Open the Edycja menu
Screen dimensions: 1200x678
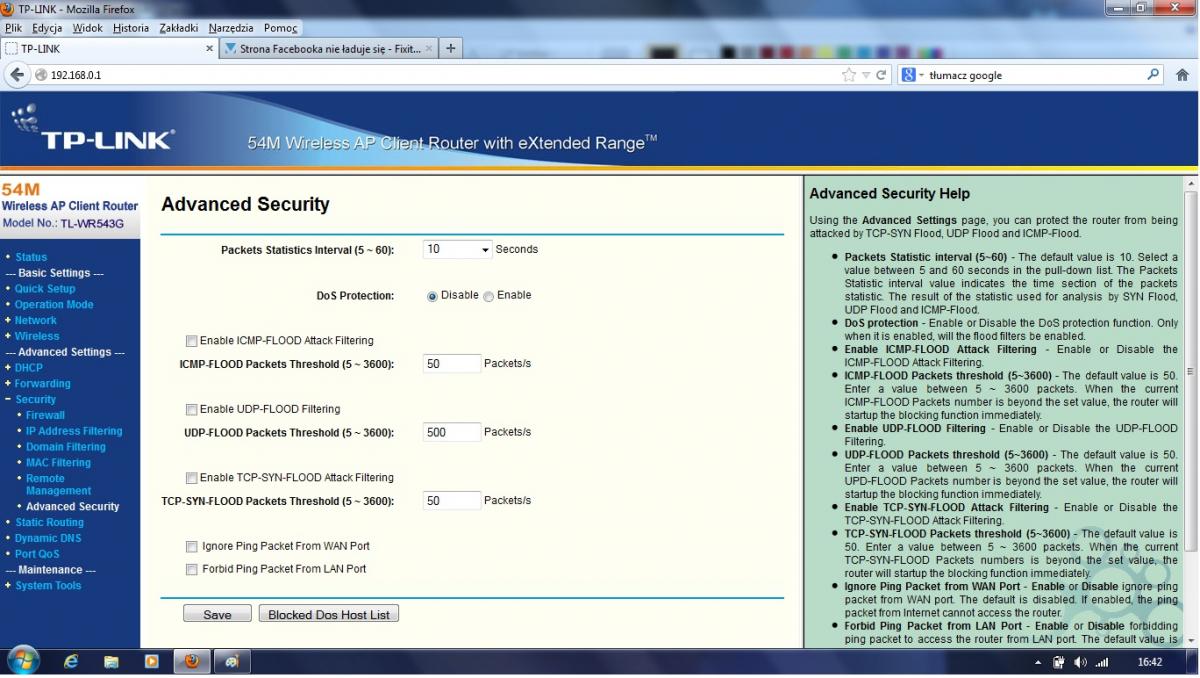(47, 28)
